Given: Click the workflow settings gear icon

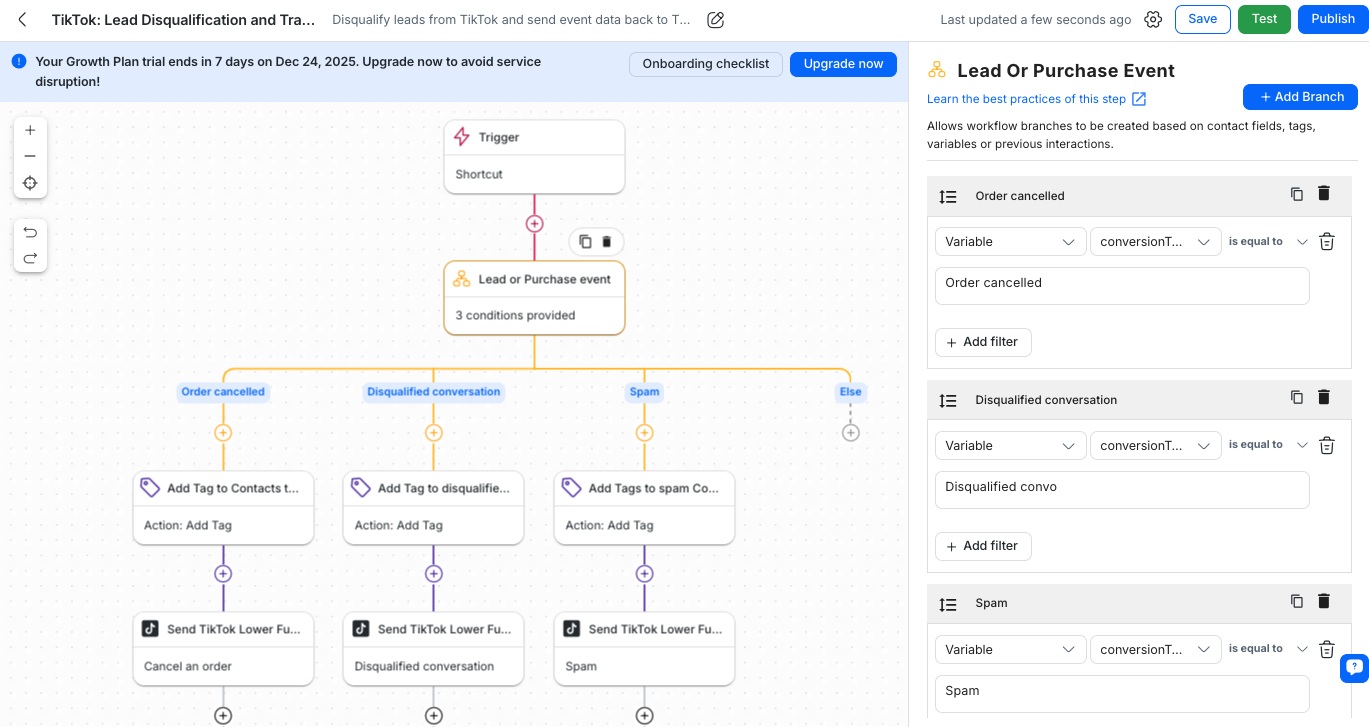Looking at the screenshot, I should point(1153,19).
